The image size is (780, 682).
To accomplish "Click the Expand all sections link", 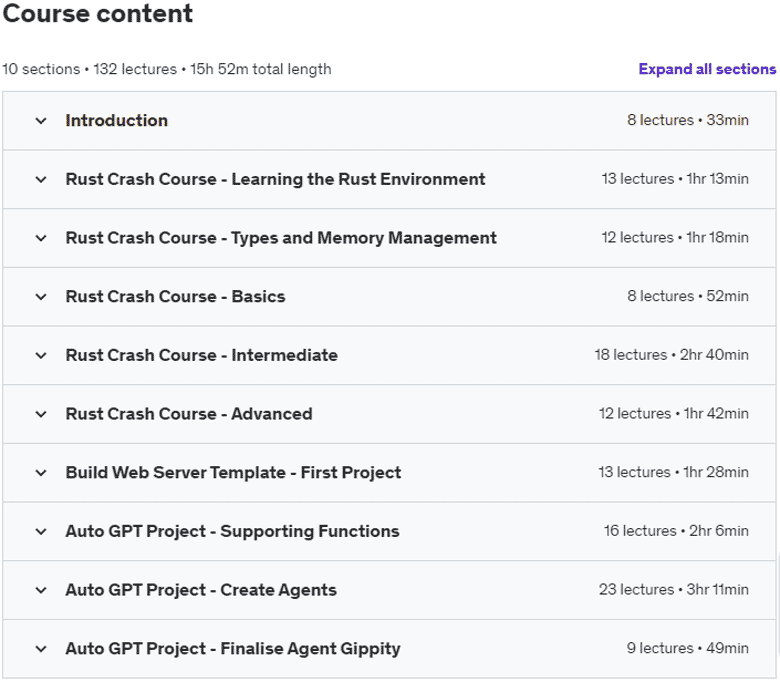I will (x=707, y=69).
